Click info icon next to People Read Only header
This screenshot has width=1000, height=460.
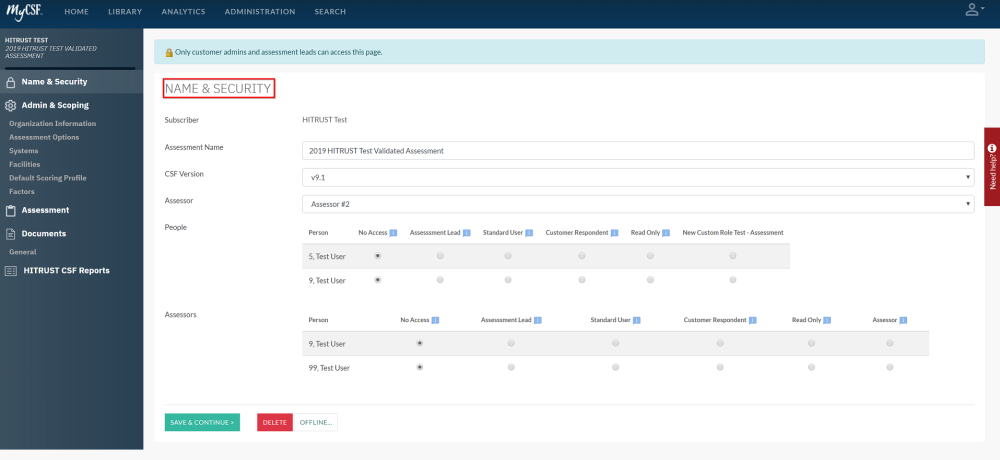[666, 233]
